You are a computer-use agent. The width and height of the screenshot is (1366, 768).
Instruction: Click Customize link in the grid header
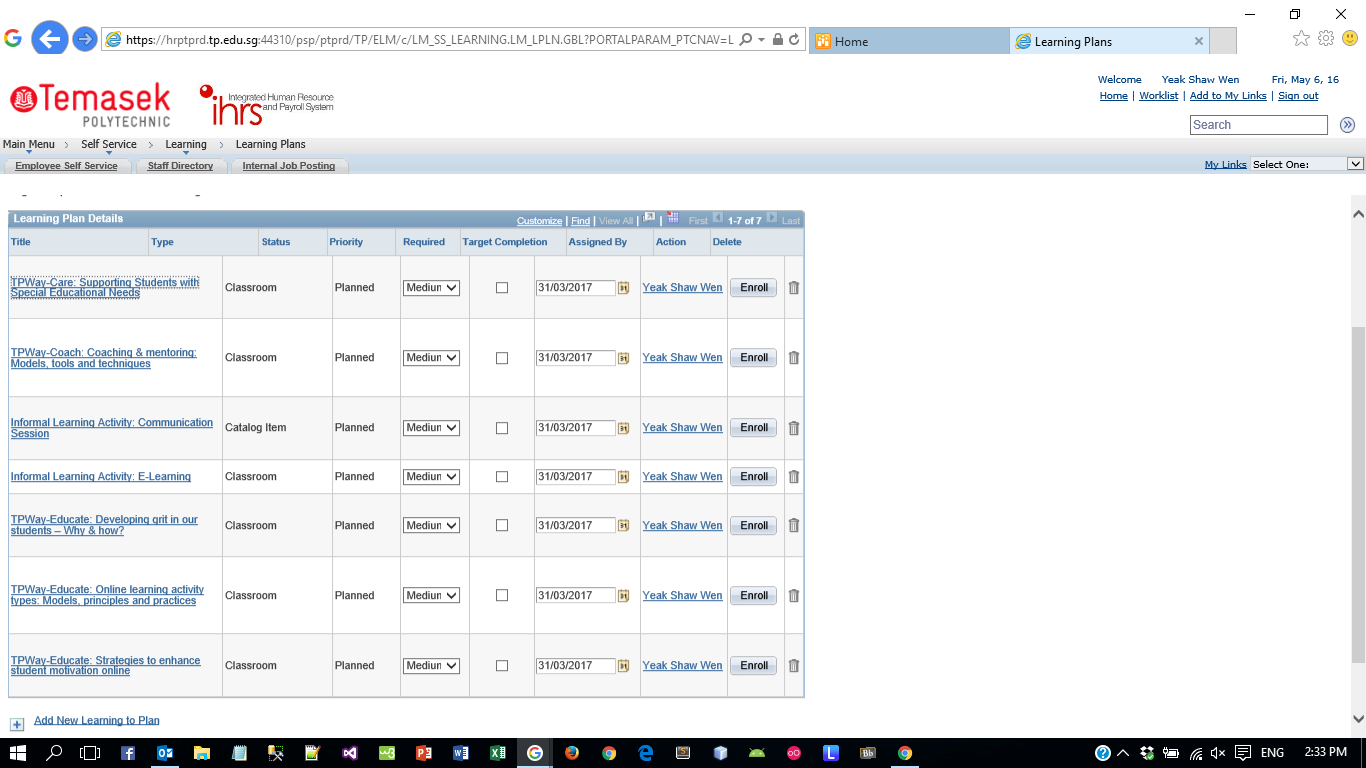click(x=539, y=221)
